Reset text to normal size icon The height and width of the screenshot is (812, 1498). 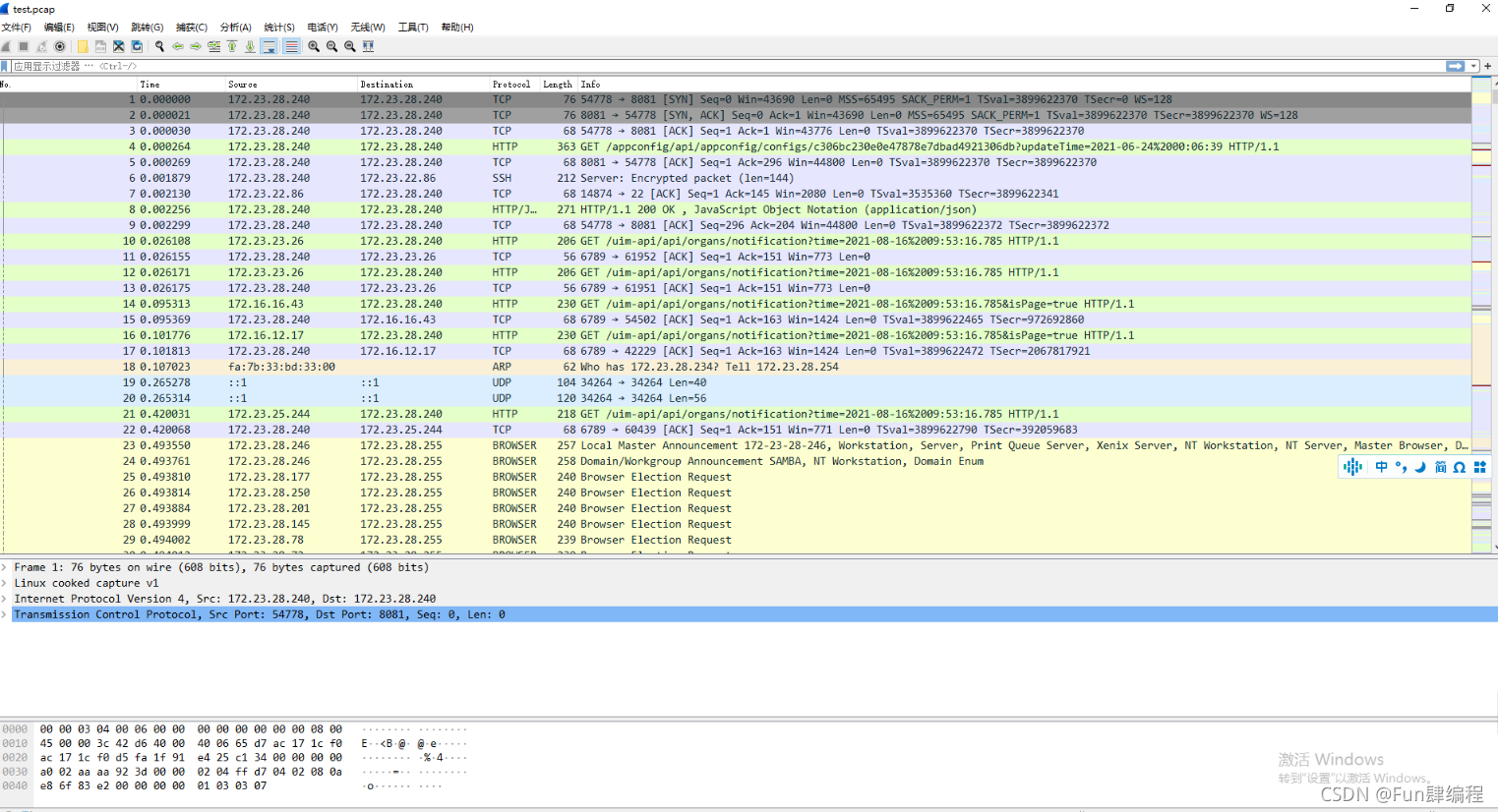pyautogui.click(x=349, y=46)
